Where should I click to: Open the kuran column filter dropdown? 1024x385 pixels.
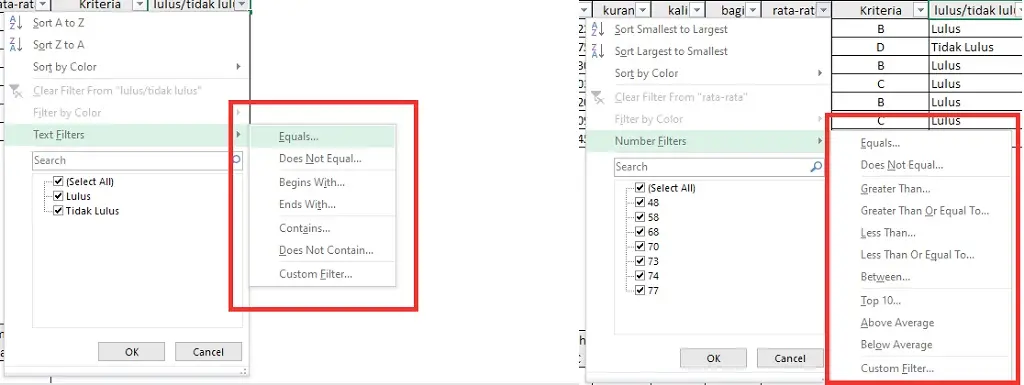tap(643, 10)
